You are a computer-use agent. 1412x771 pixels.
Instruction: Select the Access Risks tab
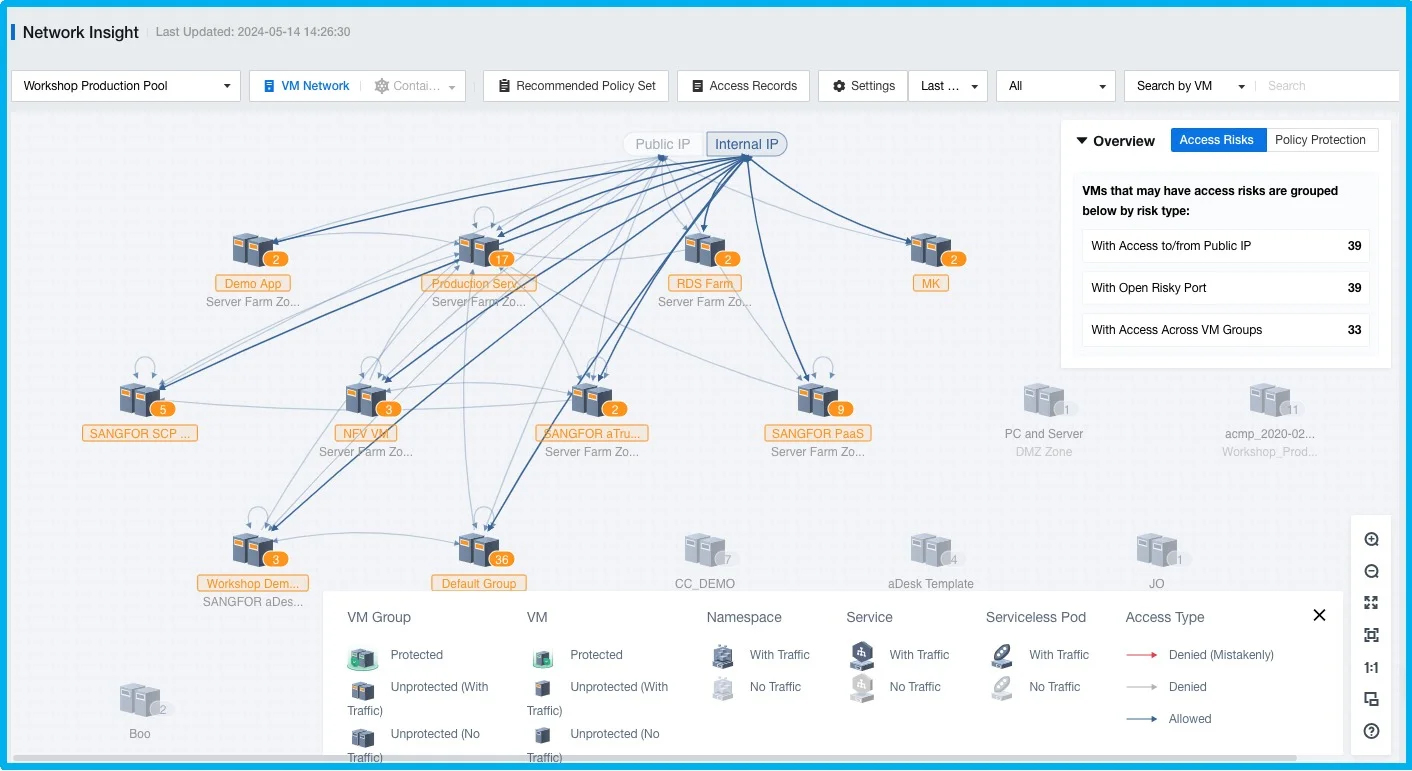(x=1218, y=140)
